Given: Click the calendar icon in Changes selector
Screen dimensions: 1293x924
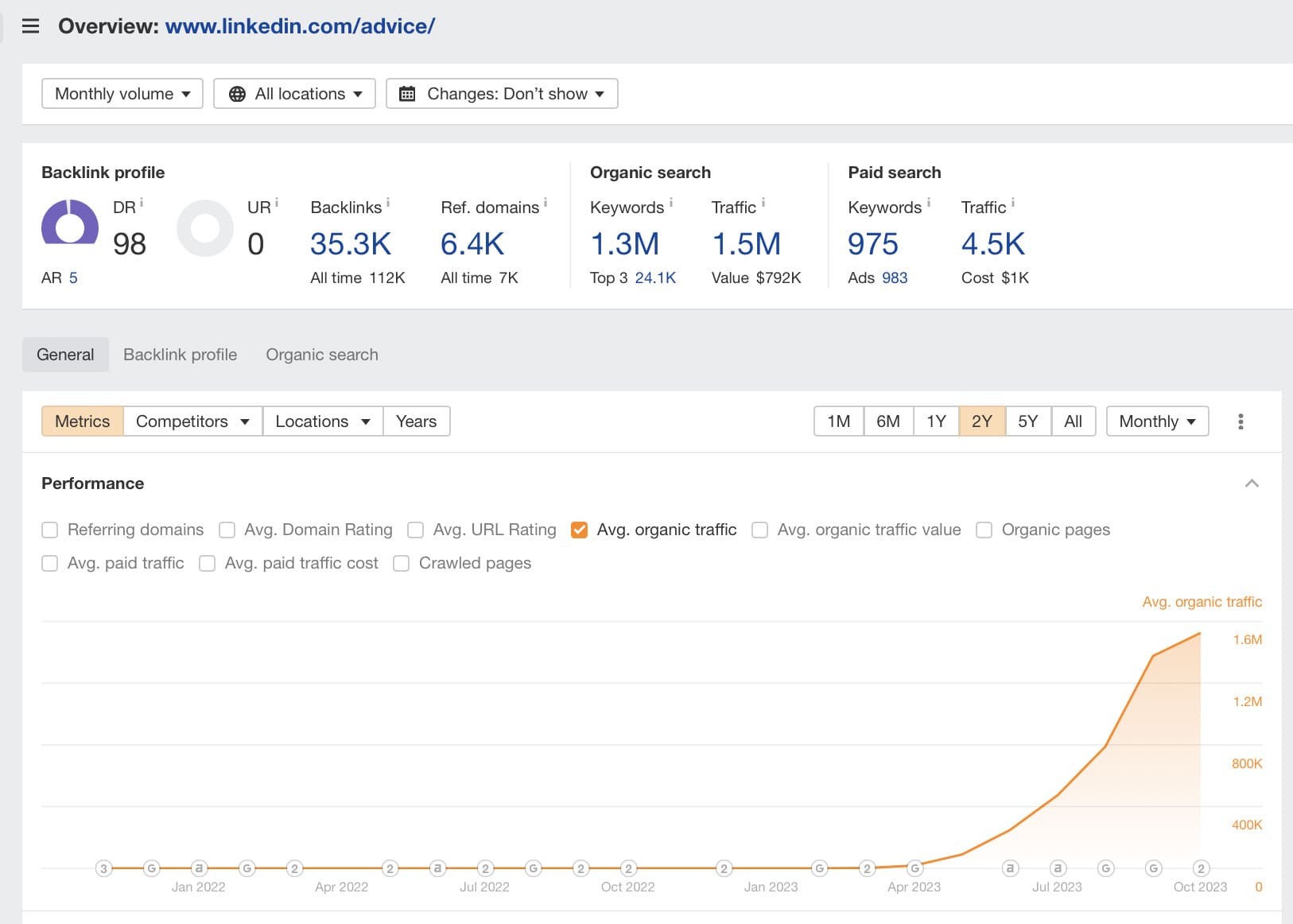Looking at the screenshot, I should [407, 94].
